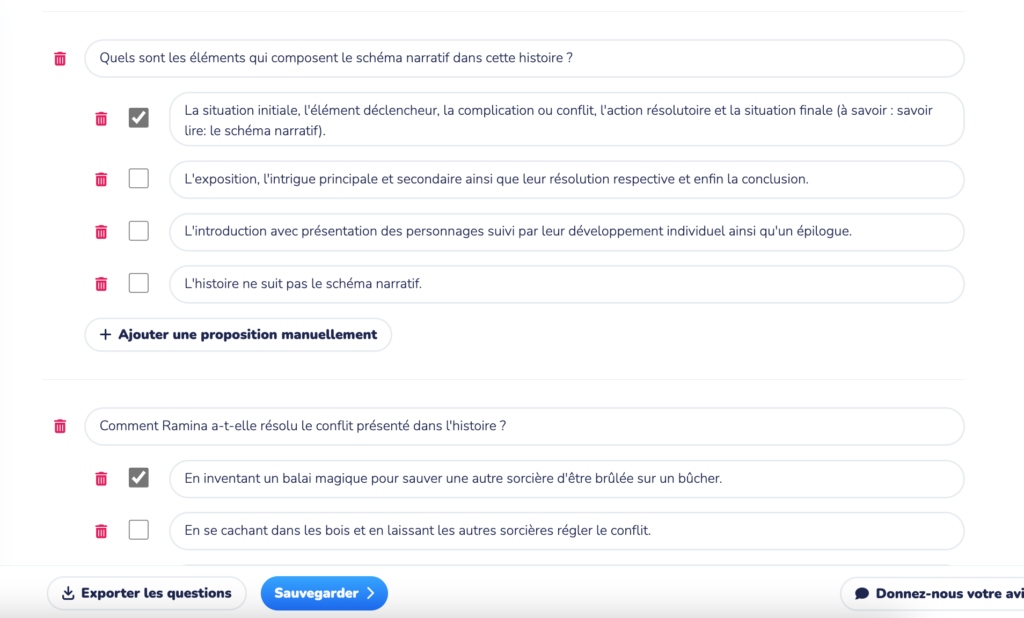Viewport: 1024px width, 618px height.
Task: Uncheck the 'La situation initiale' answer checkbox
Action: coord(138,118)
